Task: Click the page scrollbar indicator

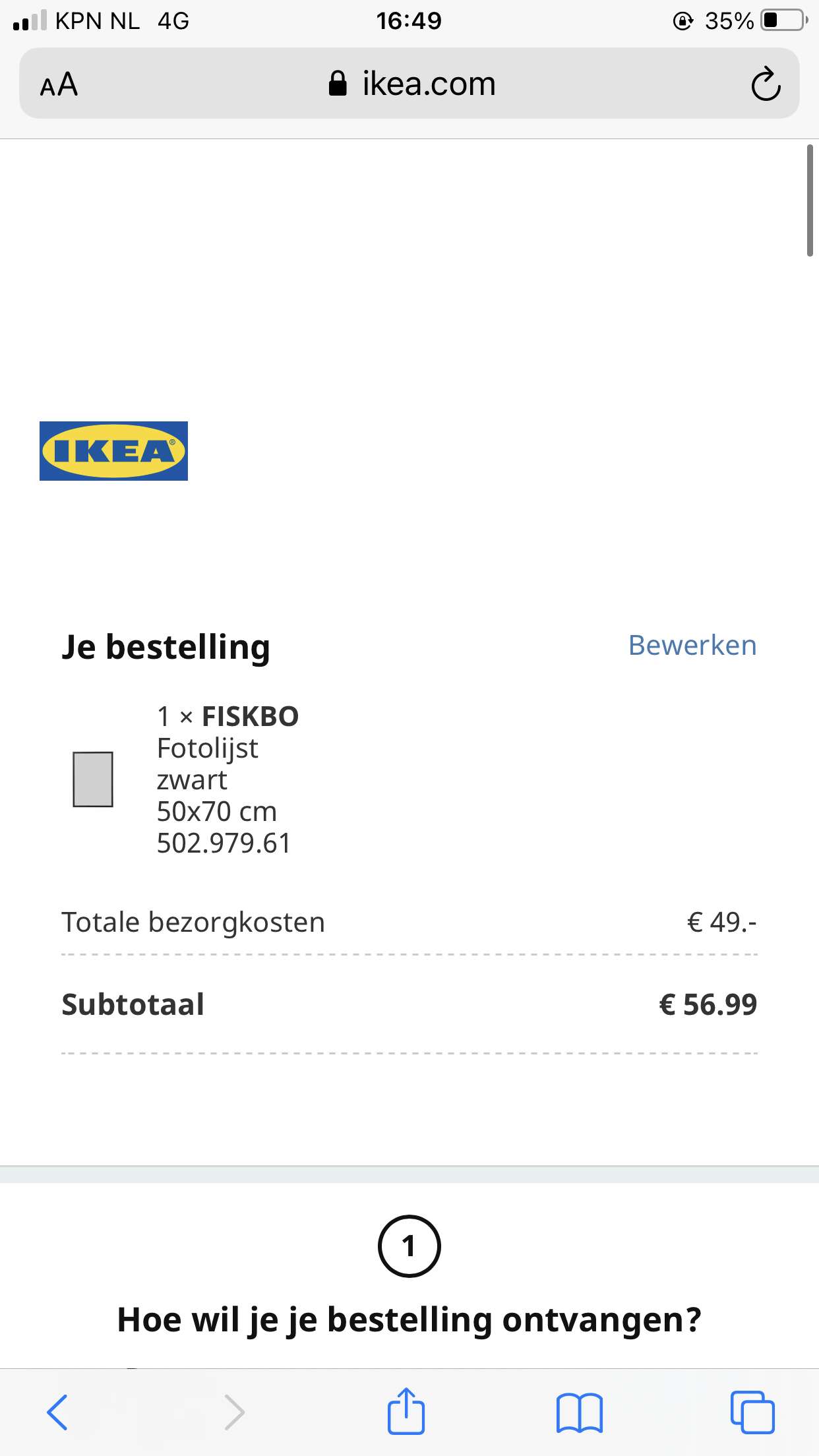Action: (x=810, y=200)
